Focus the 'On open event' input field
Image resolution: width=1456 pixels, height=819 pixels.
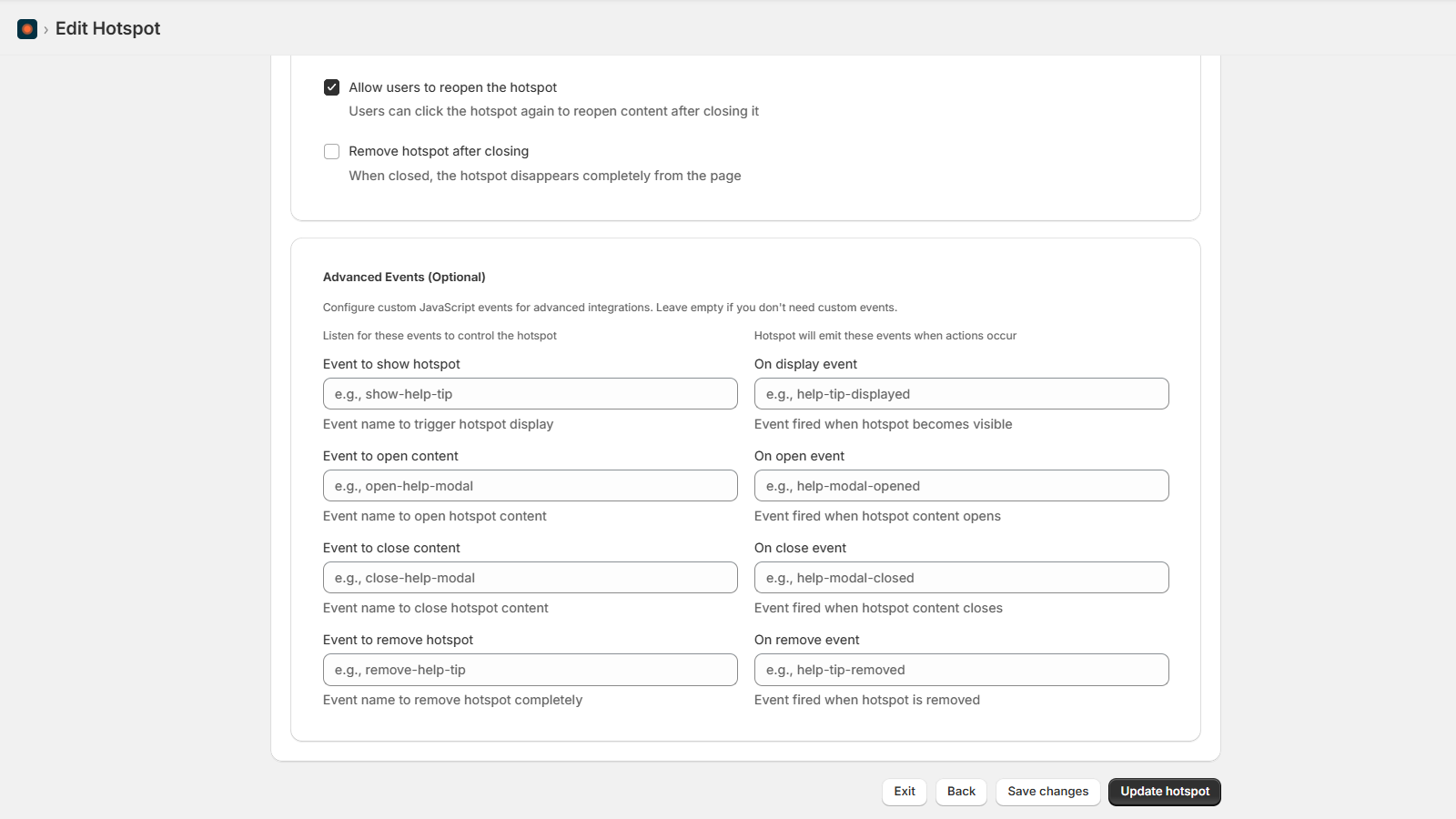(961, 485)
